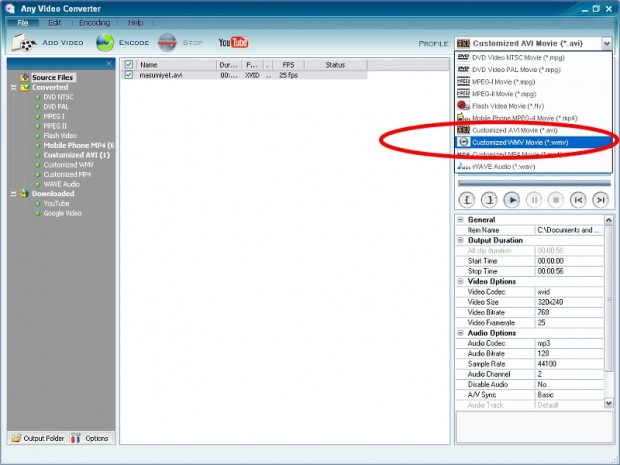This screenshot has height=465, width=620.
Task: Set clip end with right bracket button
Action: point(489,200)
